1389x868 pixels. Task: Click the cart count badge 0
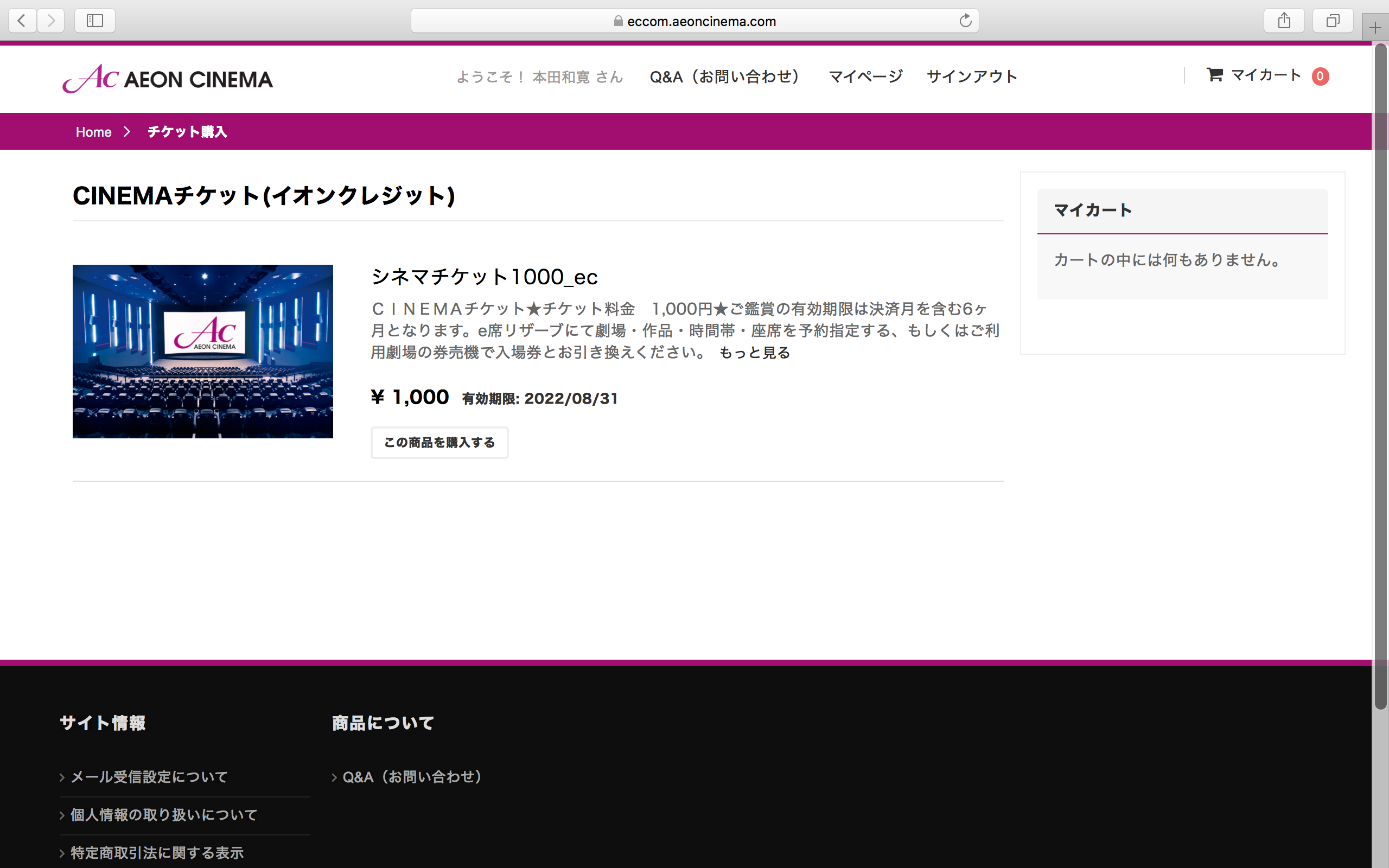coord(1320,76)
